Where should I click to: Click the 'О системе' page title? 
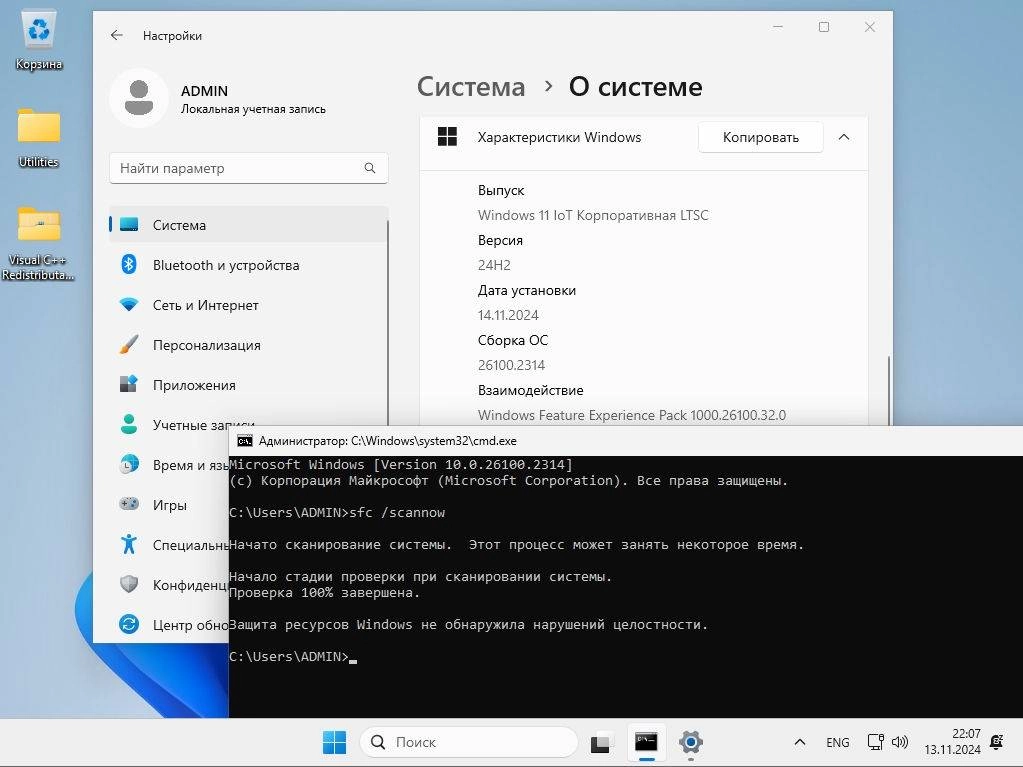click(x=635, y=87)
